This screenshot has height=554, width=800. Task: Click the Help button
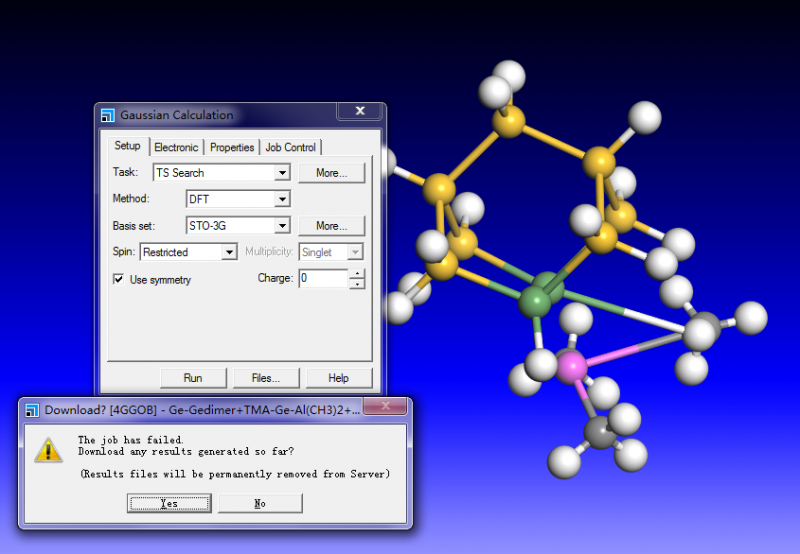click(339, 378)
